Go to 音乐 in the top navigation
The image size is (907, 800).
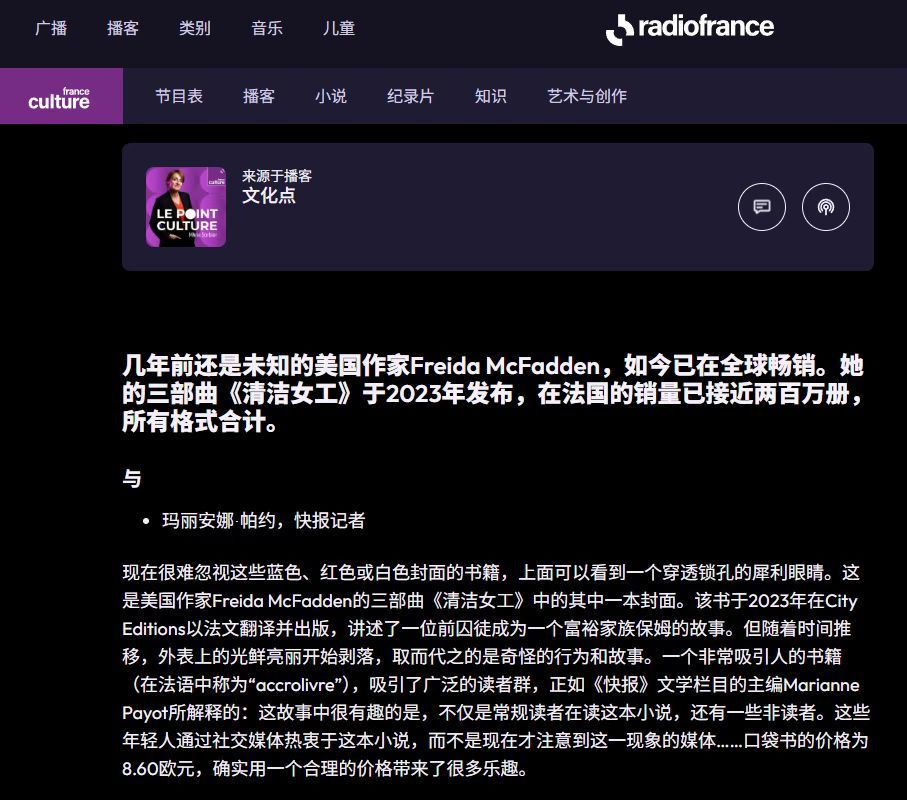pyautogui.click(x=267, y=28)
